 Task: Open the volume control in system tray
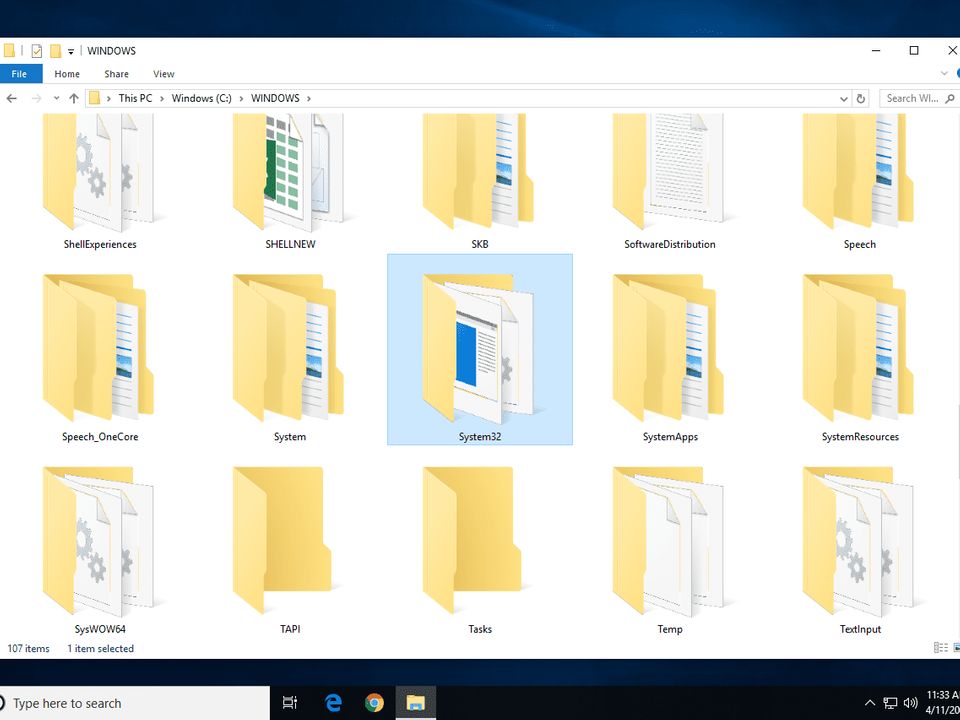tap(909, 702)
